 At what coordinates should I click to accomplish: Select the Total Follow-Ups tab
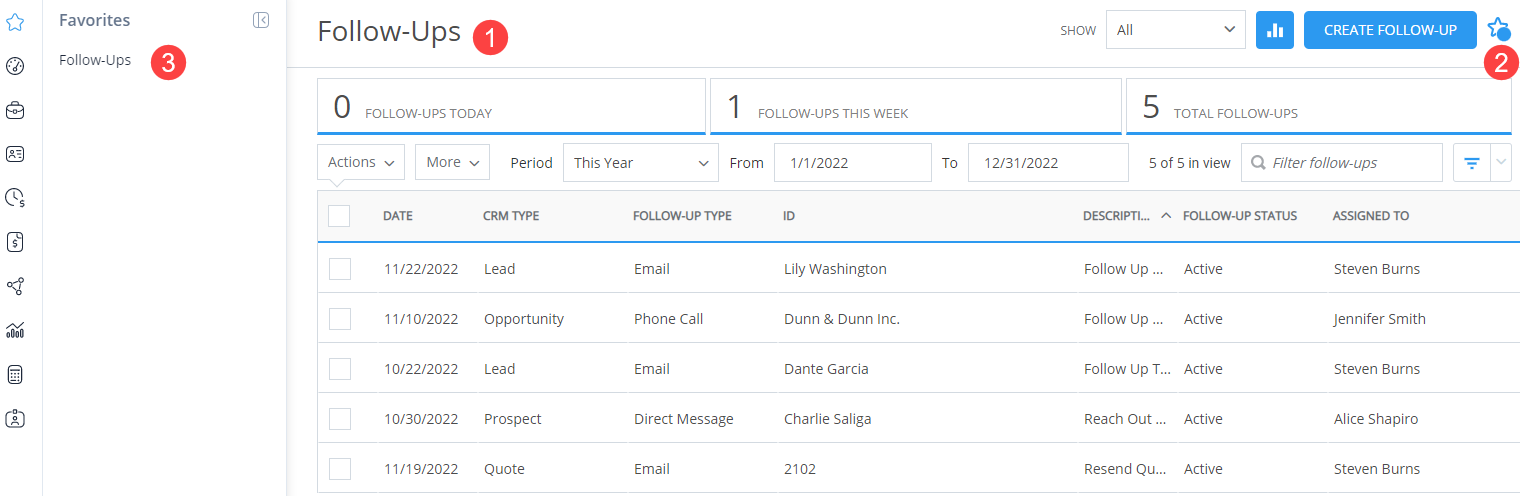[1319, 106]
